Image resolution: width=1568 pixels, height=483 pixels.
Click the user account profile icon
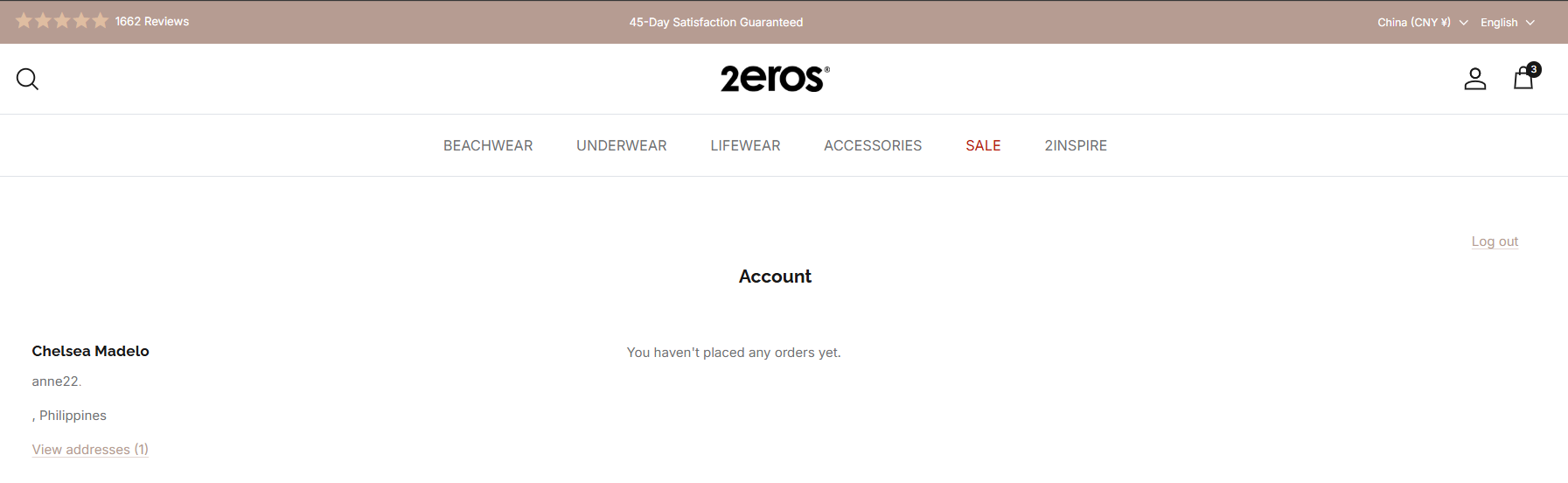[1475, 79]
